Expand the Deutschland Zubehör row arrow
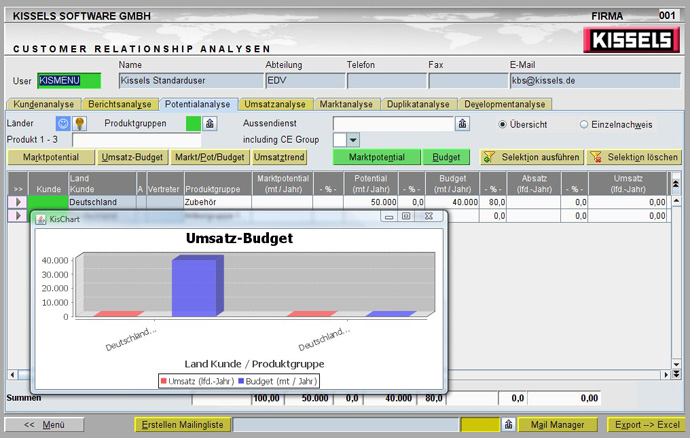 (x=18, y=202)
